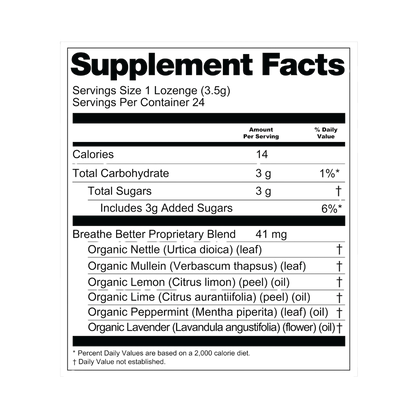Click the 1%* daily value for carbohydrate
The width and height of the screenshot is (416, 415).
coord(329,173)
